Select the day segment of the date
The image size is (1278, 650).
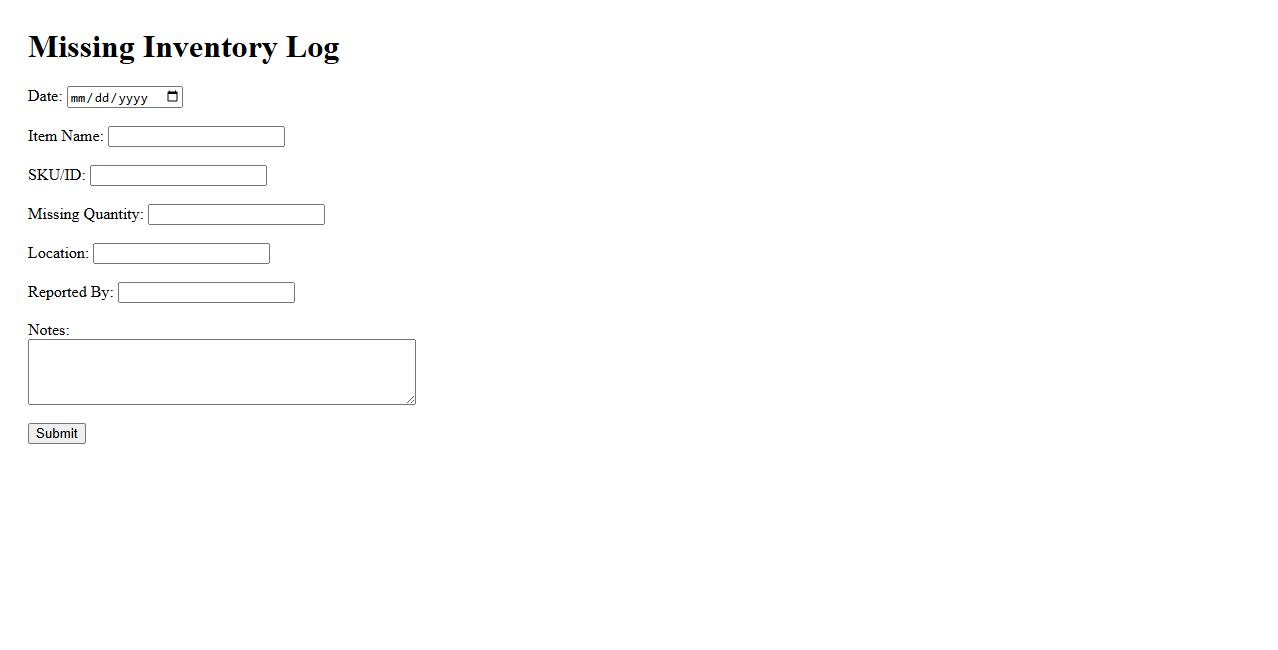click(105, 98)
